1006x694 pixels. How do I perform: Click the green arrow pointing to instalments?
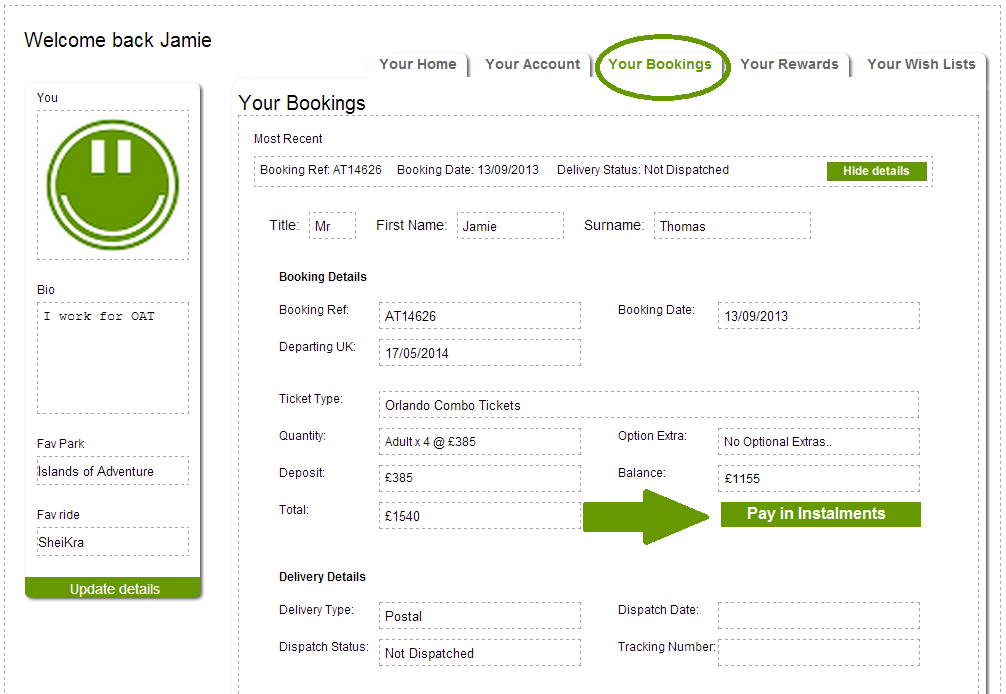645,516
